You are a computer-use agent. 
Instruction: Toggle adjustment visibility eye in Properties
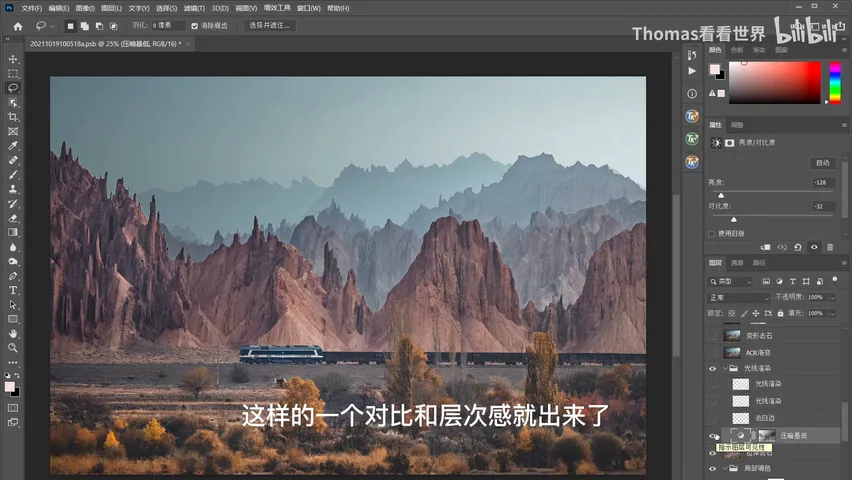pos(814,247)
